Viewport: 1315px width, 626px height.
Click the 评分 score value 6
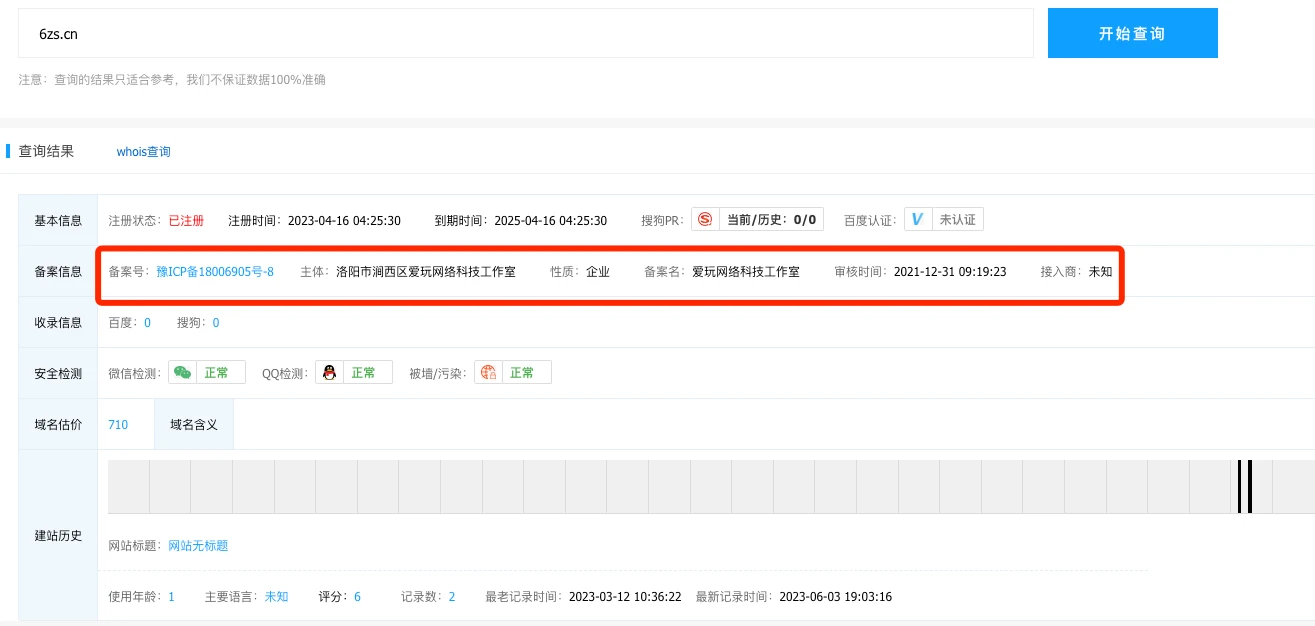point(357,597)
